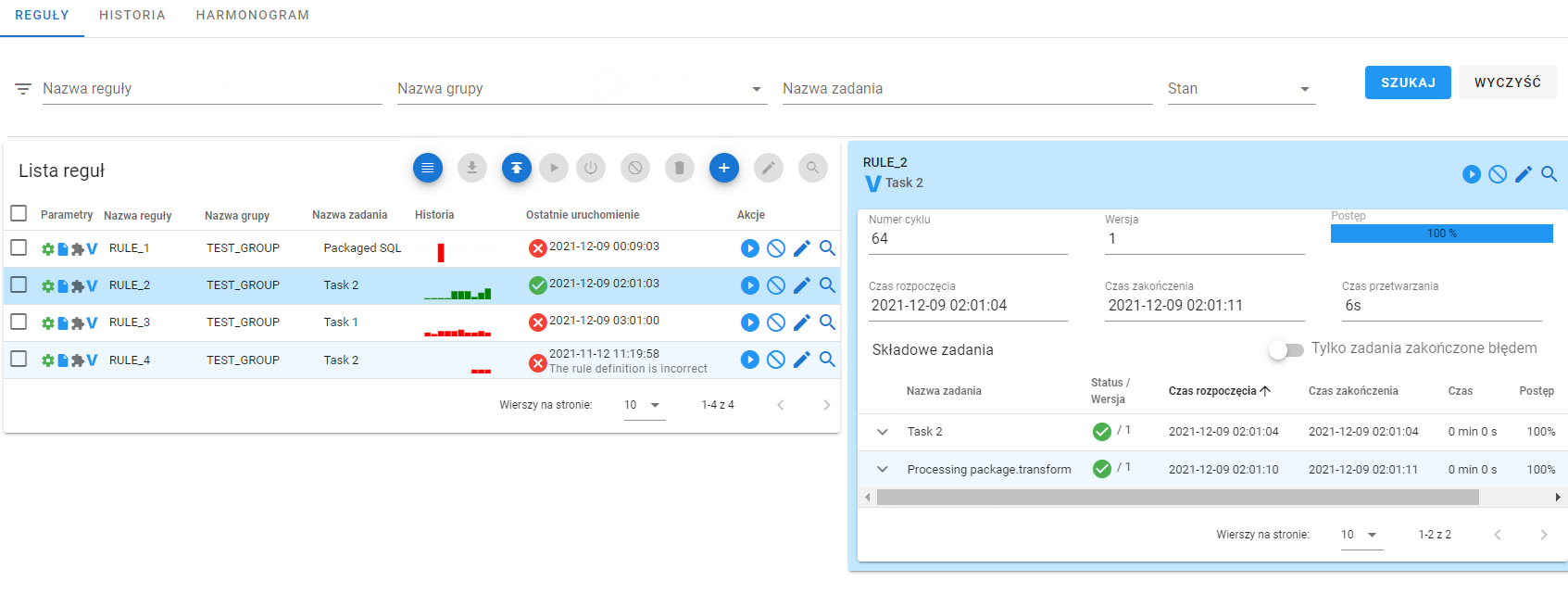1568x594 pixels.
Task: Expand the Processing package.transform row
Action: pos(883,470)
